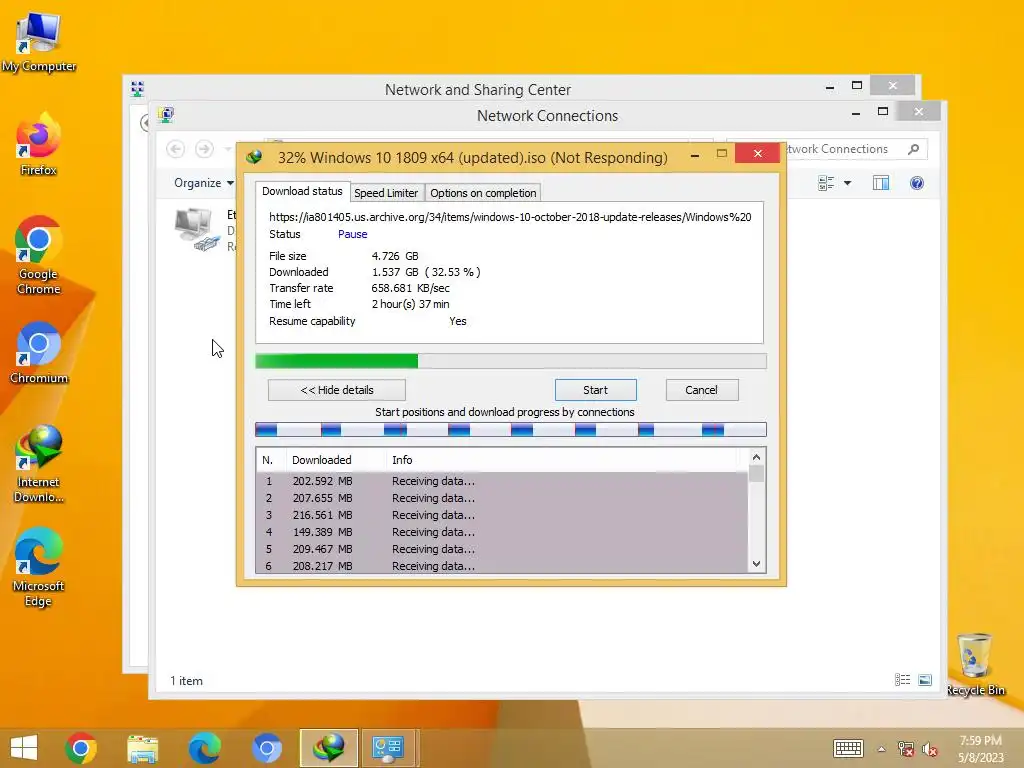1024x768 pixels.
Task: Switch to details view in status bar
Action: coord(902,680)
